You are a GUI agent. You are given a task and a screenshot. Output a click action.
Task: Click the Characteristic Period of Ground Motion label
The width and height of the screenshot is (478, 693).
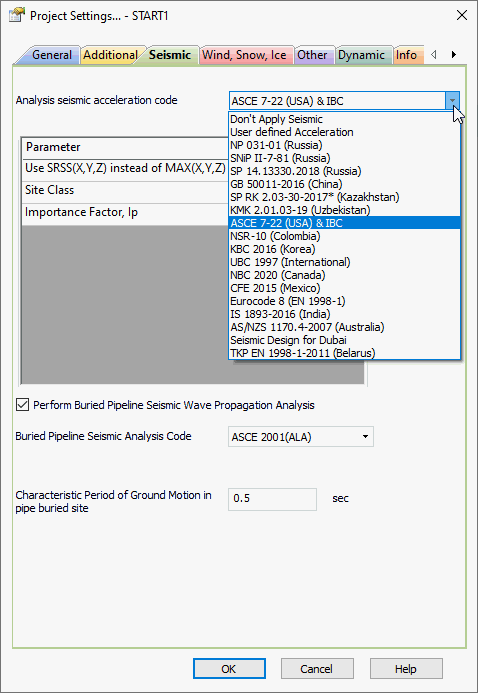tap(114, 502)
